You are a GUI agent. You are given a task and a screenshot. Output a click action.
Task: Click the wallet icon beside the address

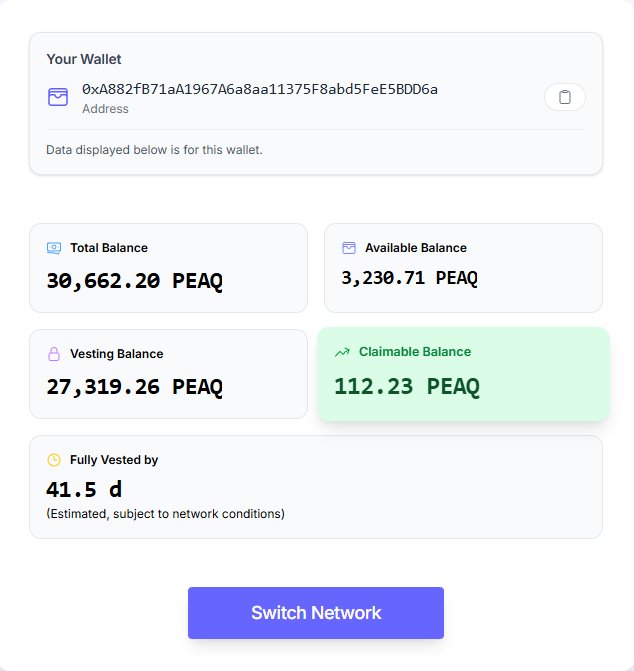(x=58, y=97)
